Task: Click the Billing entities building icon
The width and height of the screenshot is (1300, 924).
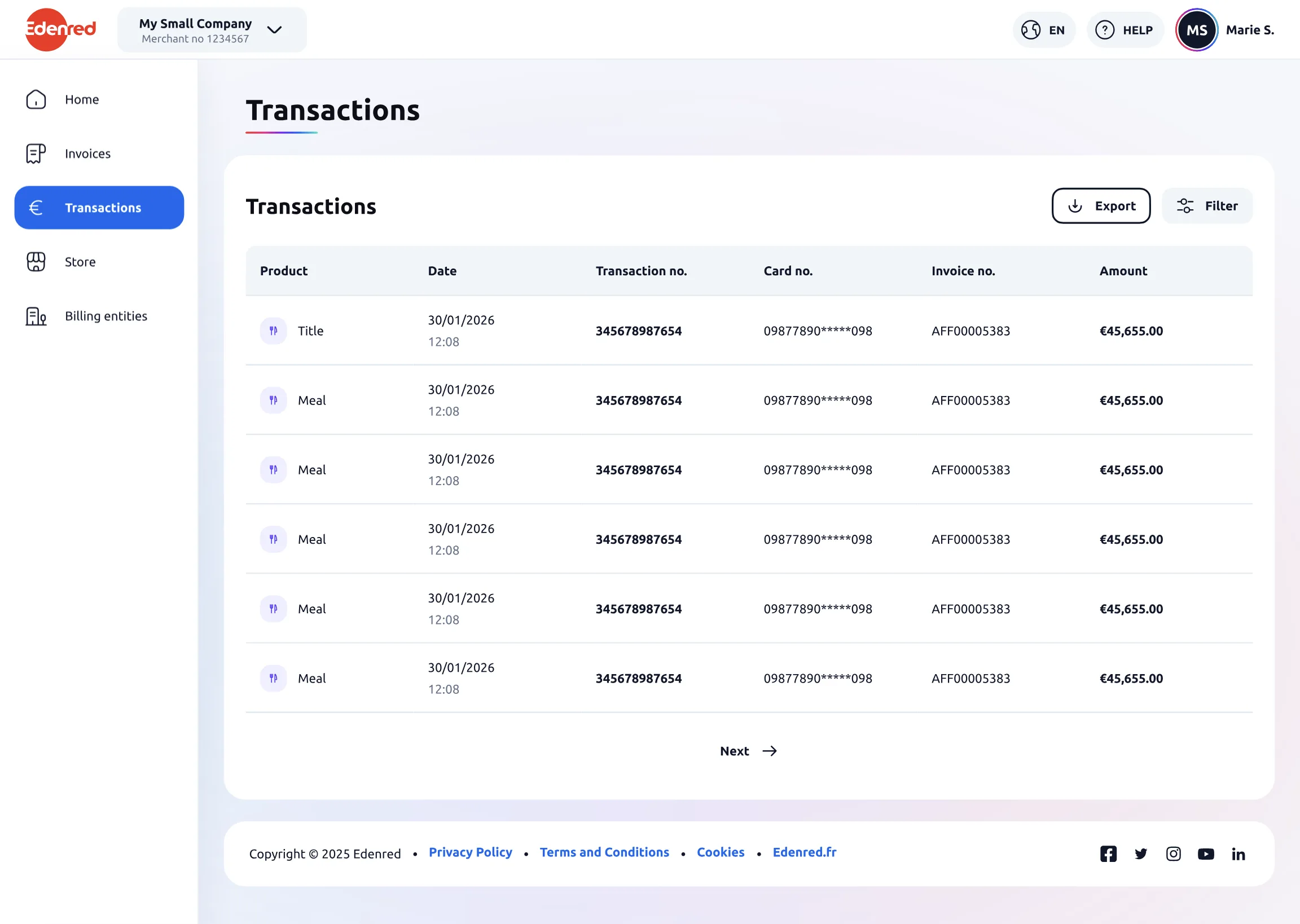Action: click(36, 316)
